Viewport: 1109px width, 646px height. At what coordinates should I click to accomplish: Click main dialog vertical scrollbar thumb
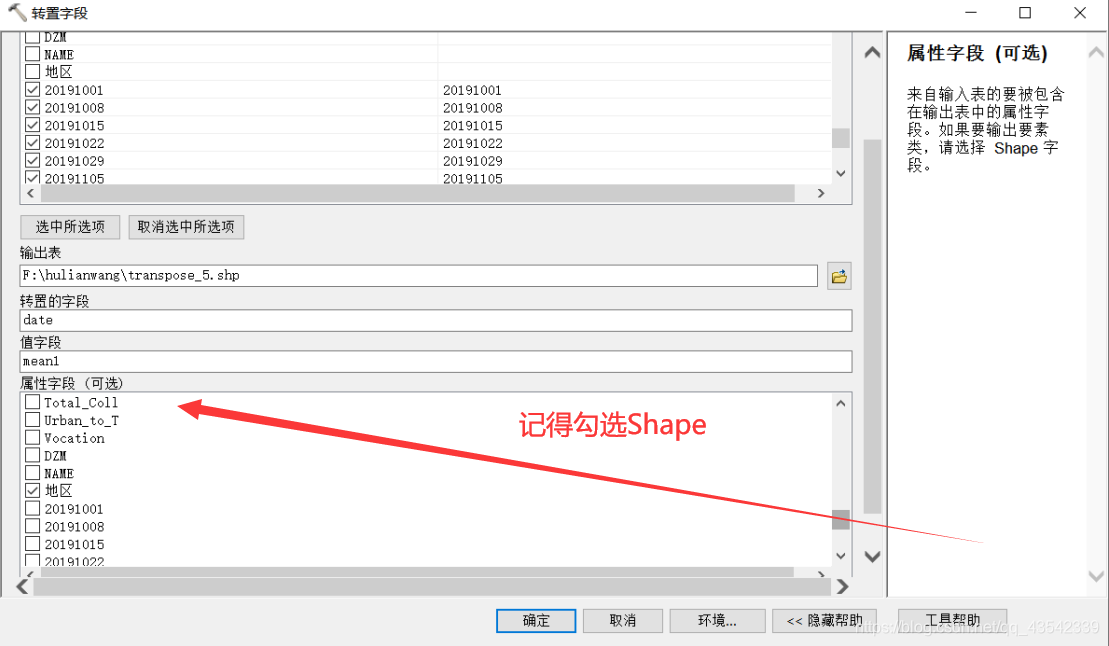[x=873, y=326]
